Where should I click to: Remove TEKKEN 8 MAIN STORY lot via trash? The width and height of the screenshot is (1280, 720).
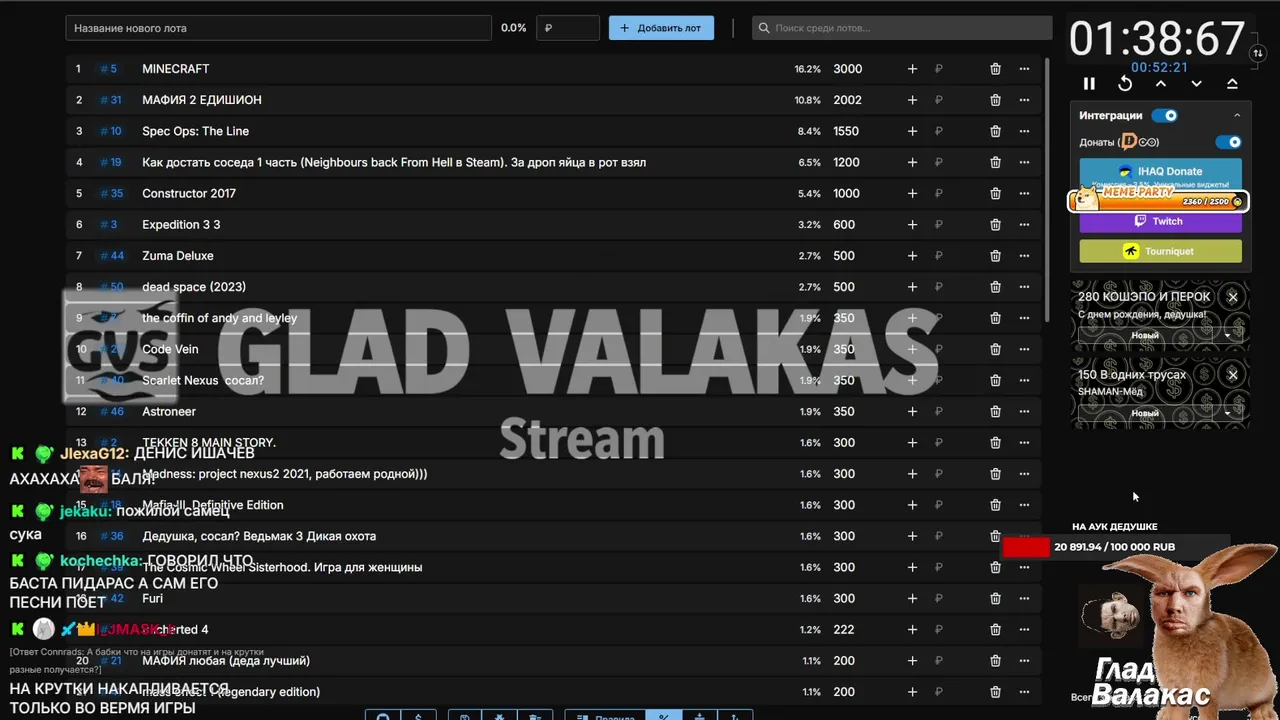(995, 443)
